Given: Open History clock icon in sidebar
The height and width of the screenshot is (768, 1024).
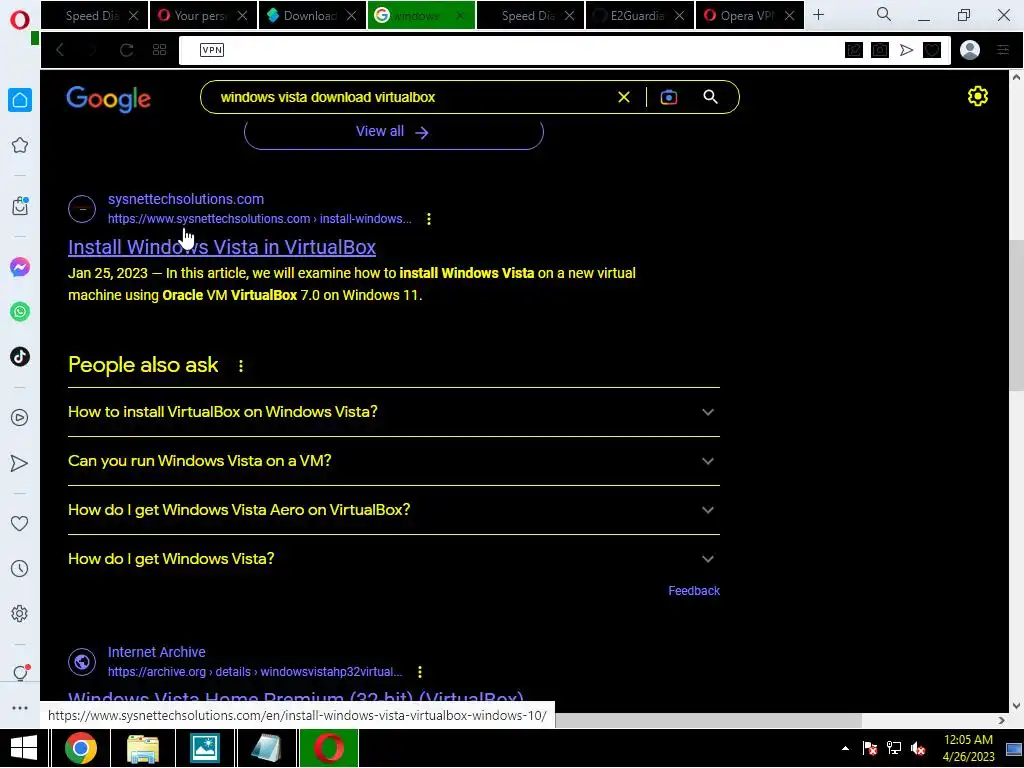Looking at the screenshot, I should tap(20, 569).
